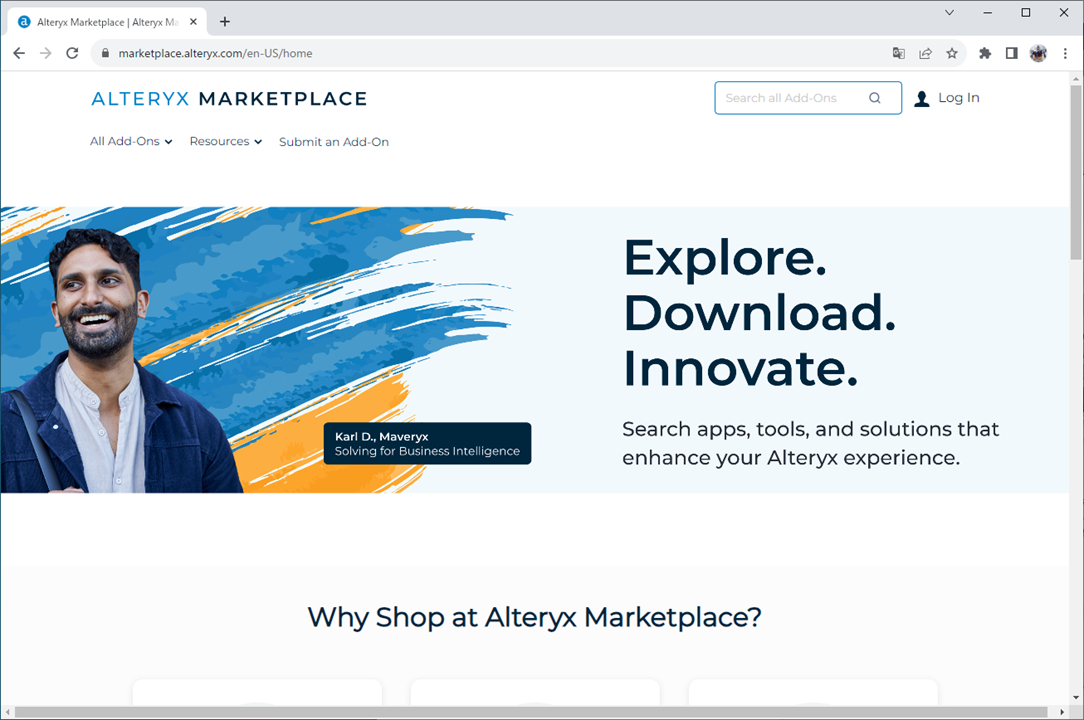
Task: Click the Log In link
Action: pyautogui.click(x=958, y=98)
